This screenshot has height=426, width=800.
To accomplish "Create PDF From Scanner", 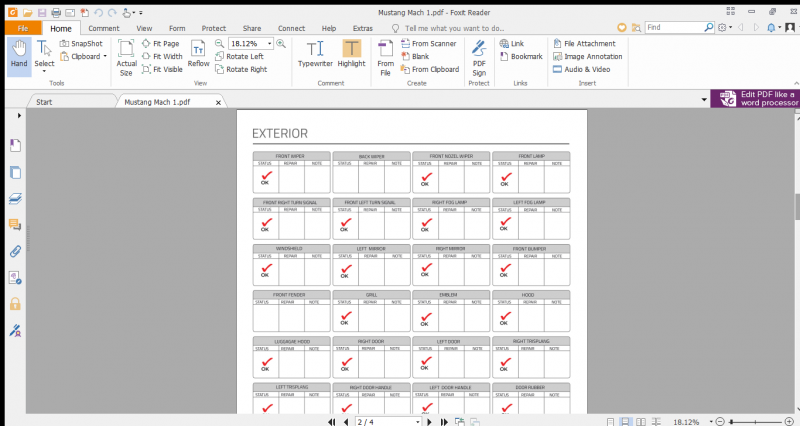I will tap(429, 43).
